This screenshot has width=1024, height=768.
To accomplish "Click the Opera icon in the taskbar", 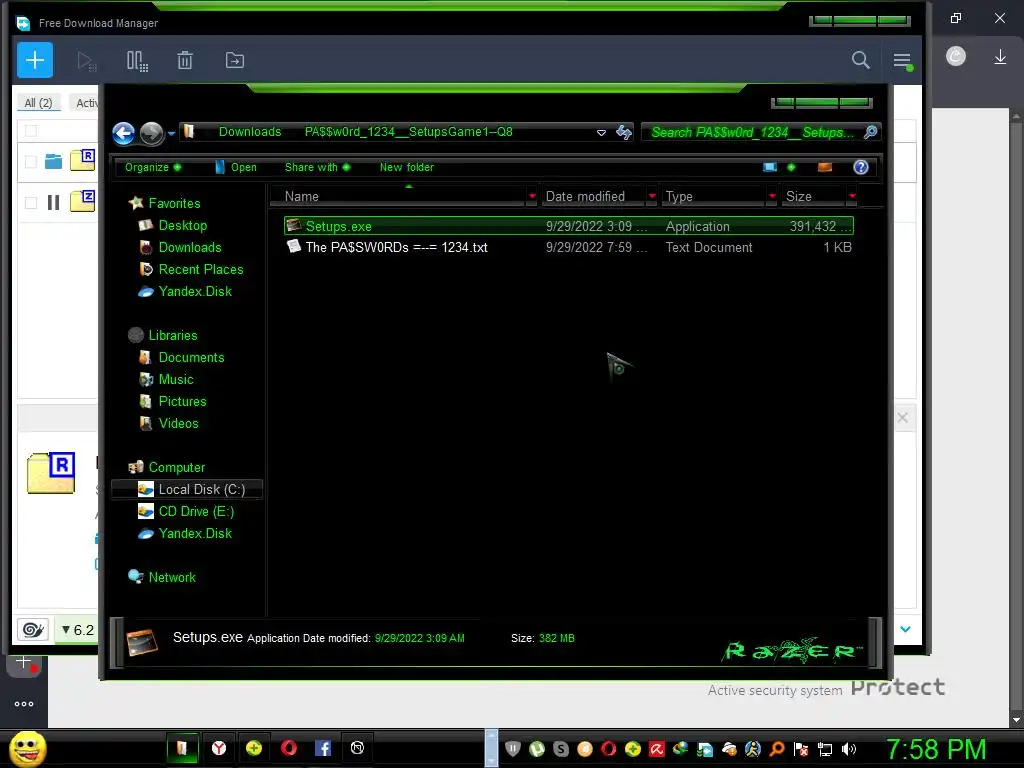I will click(289, 748).
